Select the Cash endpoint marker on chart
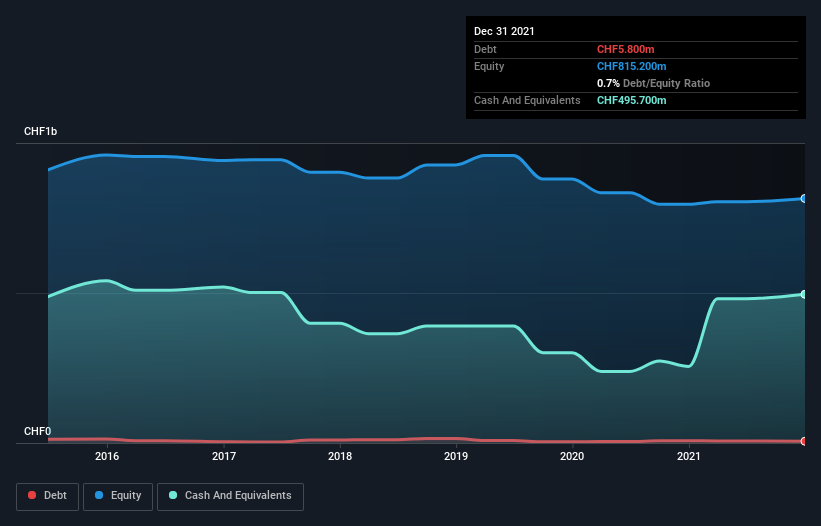 point(804,294)
